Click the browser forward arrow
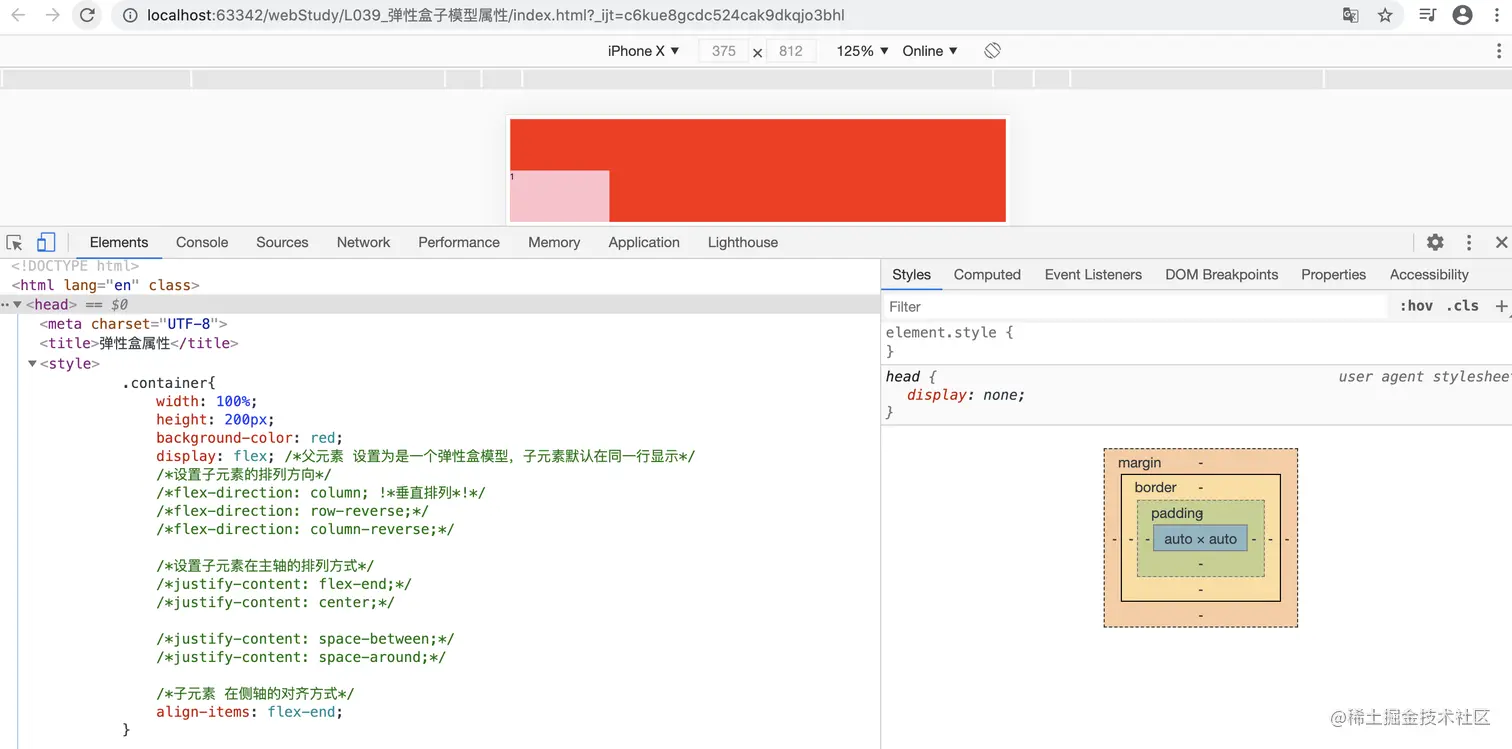 [x=52, y=15]
